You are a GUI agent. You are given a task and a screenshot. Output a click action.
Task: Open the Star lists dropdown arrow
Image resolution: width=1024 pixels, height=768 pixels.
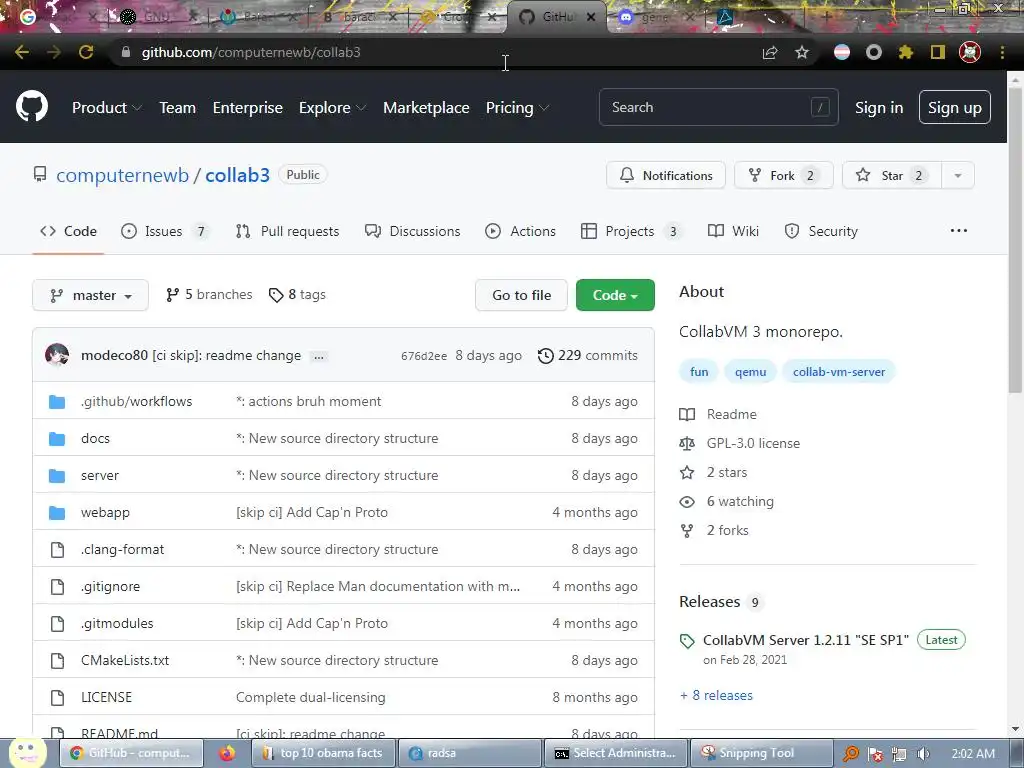(958, 175)
